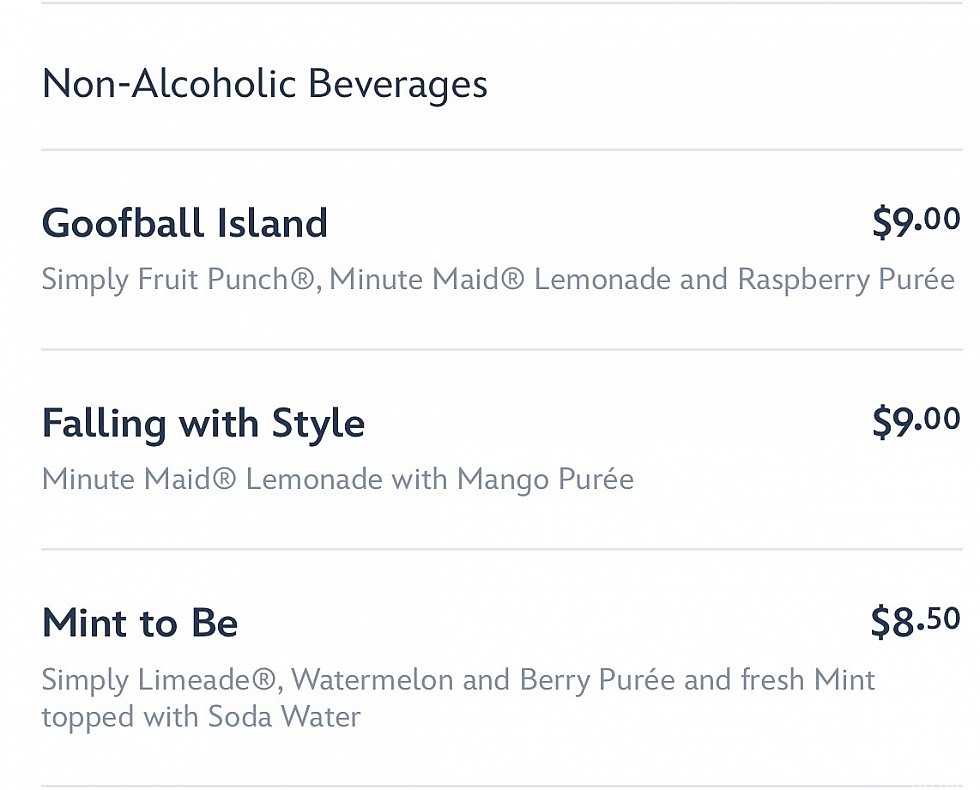The height and width of the screenshot is (790, 980).
Task: Select the Watermelon ingredient word
Action: (x=373, y=681)
